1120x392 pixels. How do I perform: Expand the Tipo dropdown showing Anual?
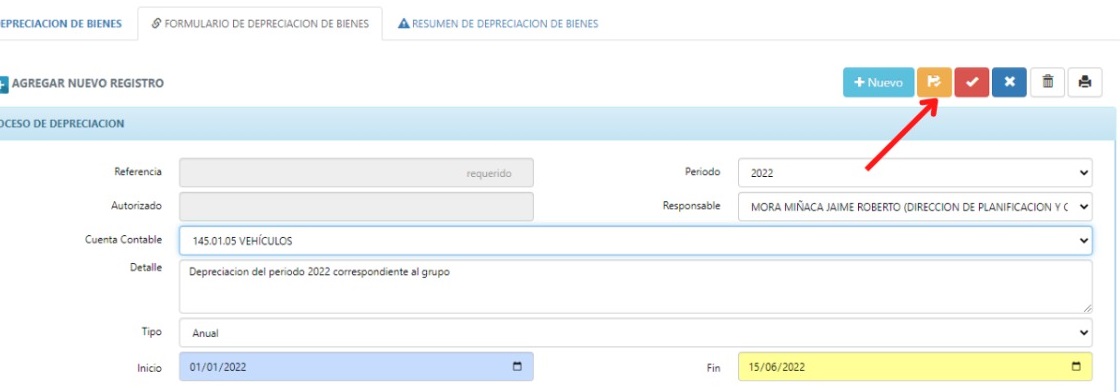click(x=635, y=333)
